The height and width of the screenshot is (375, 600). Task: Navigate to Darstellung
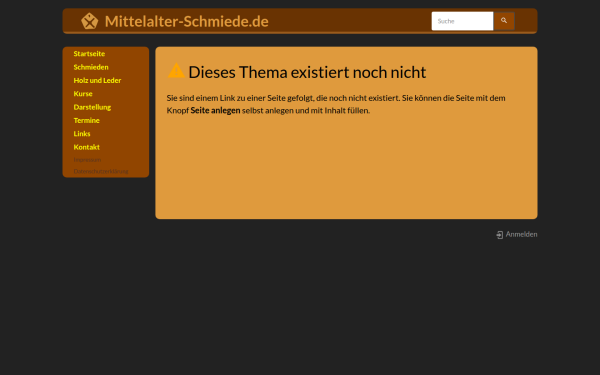(x=92, y=107)
